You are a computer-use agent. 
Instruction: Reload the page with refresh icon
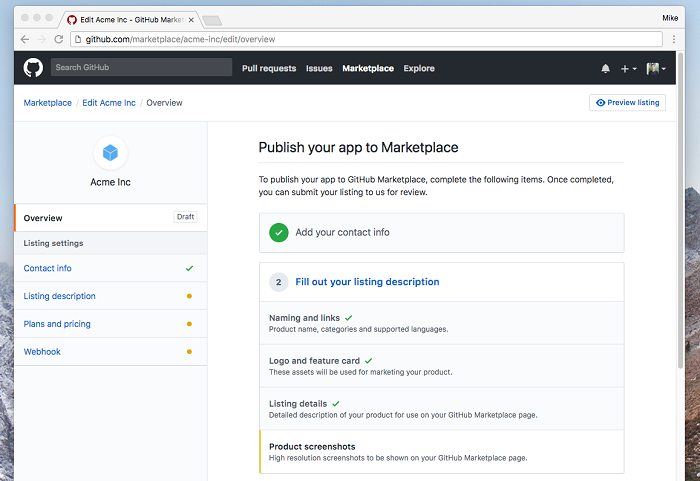click(58, 39)
